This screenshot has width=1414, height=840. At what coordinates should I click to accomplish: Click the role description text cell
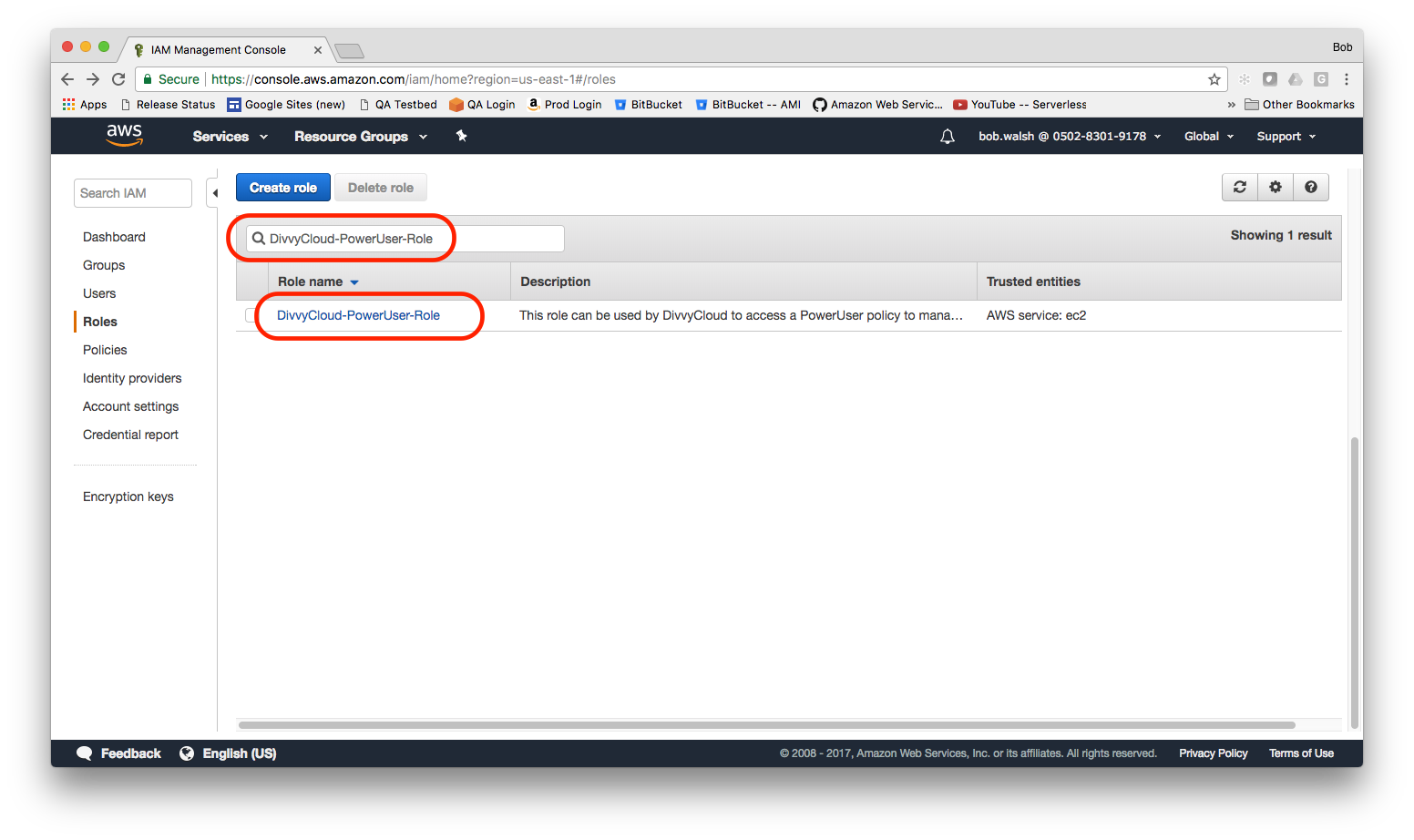pos(741,315)
